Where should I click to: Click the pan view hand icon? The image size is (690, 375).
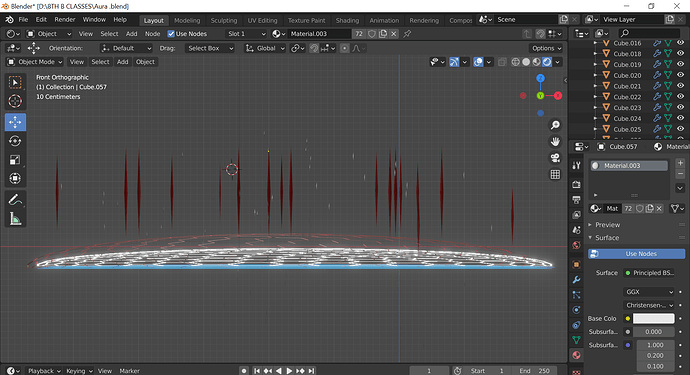(x=555, y=142)
